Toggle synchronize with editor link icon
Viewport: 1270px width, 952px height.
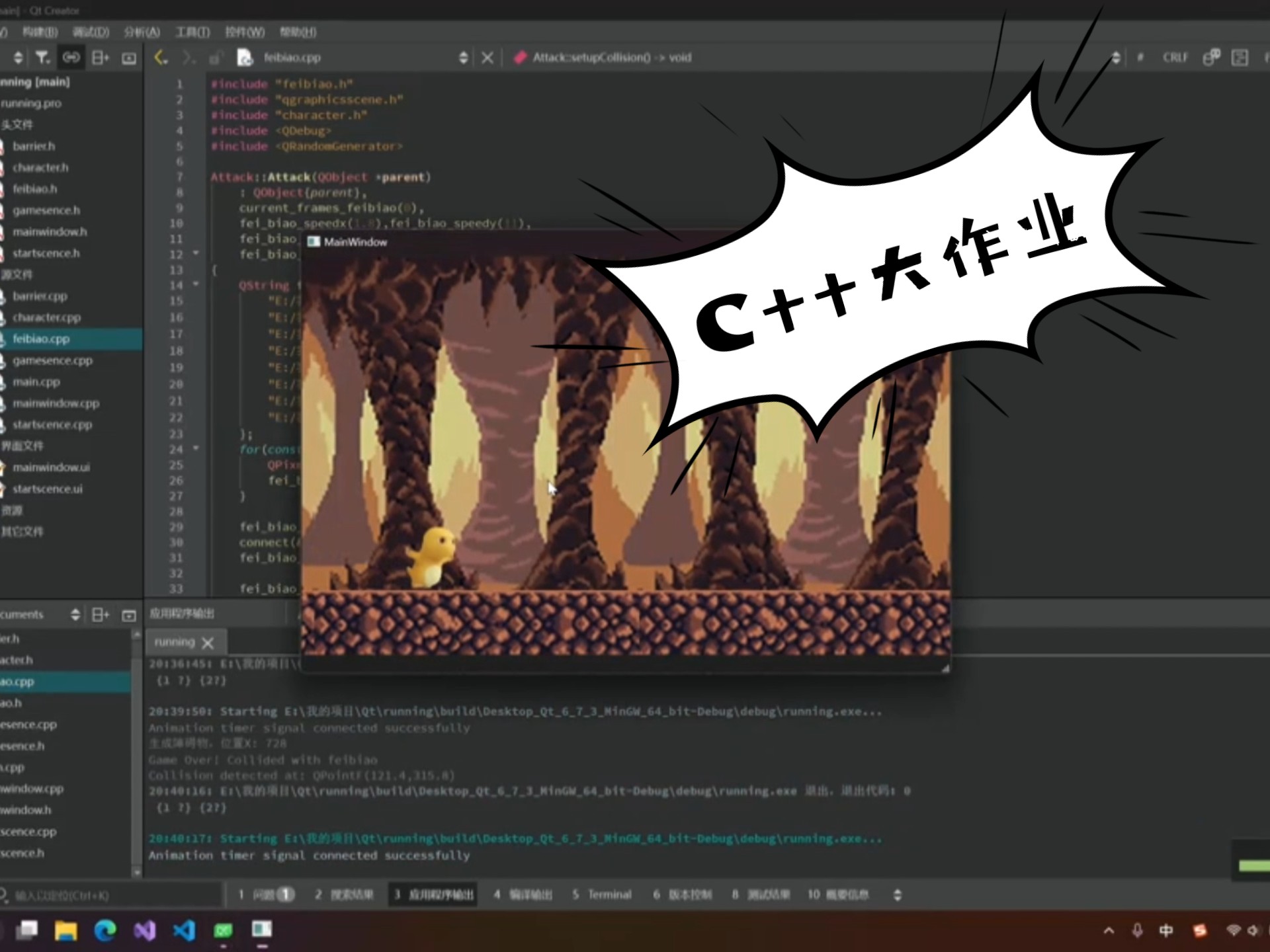pyautogui.click(x=71, y=58)
